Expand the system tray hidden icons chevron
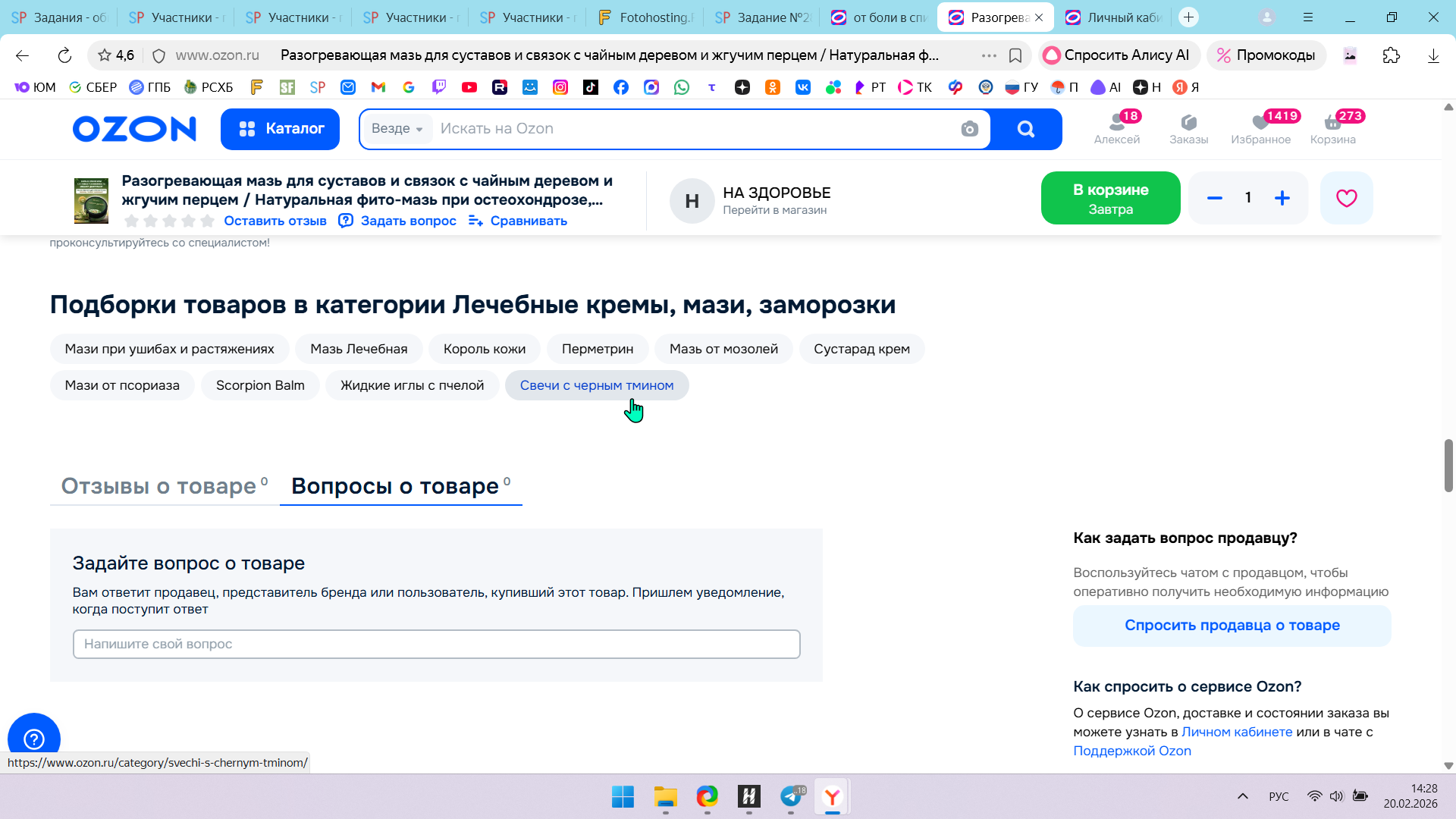Image resolution: width=1456 pixels, height=819 pixels. click(x=1242, y=796)
